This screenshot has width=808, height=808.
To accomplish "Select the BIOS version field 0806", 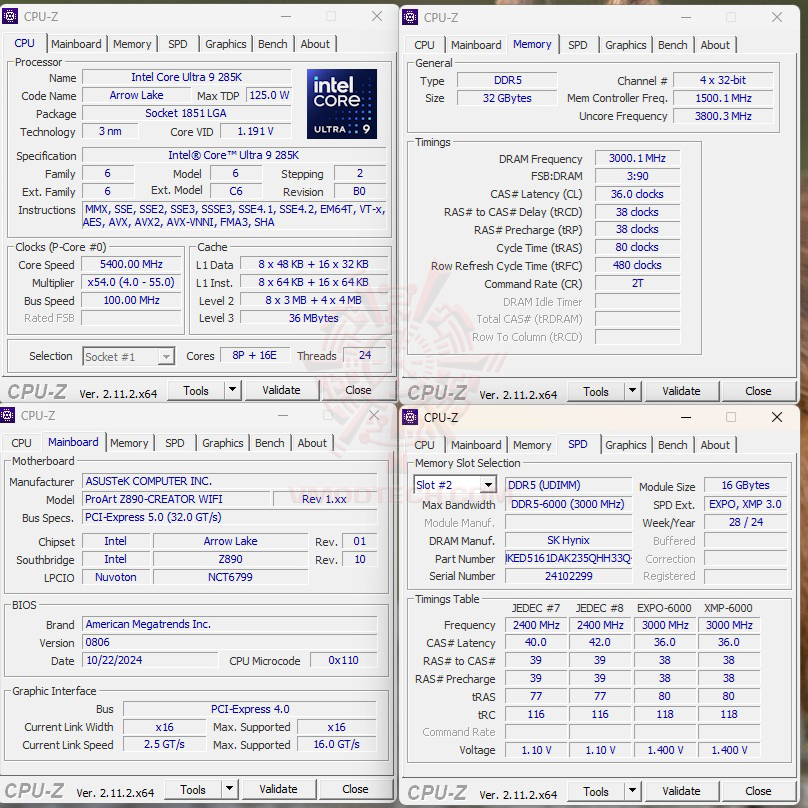I will 229,642.
